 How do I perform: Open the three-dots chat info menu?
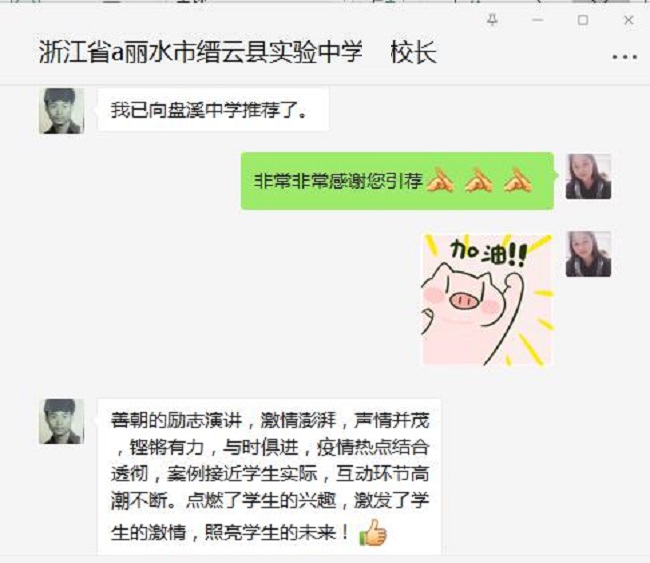coord(625,57)
